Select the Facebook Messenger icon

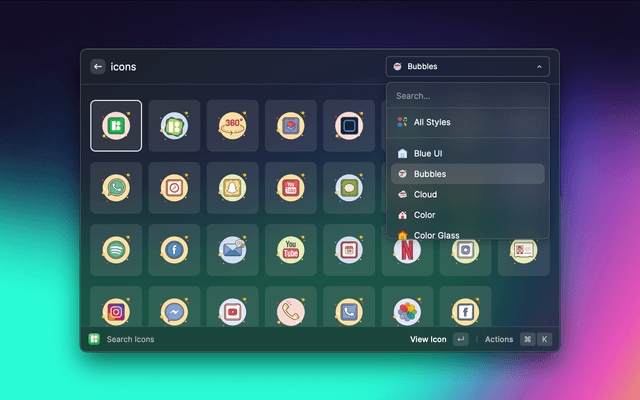click(x=174, y=311)
